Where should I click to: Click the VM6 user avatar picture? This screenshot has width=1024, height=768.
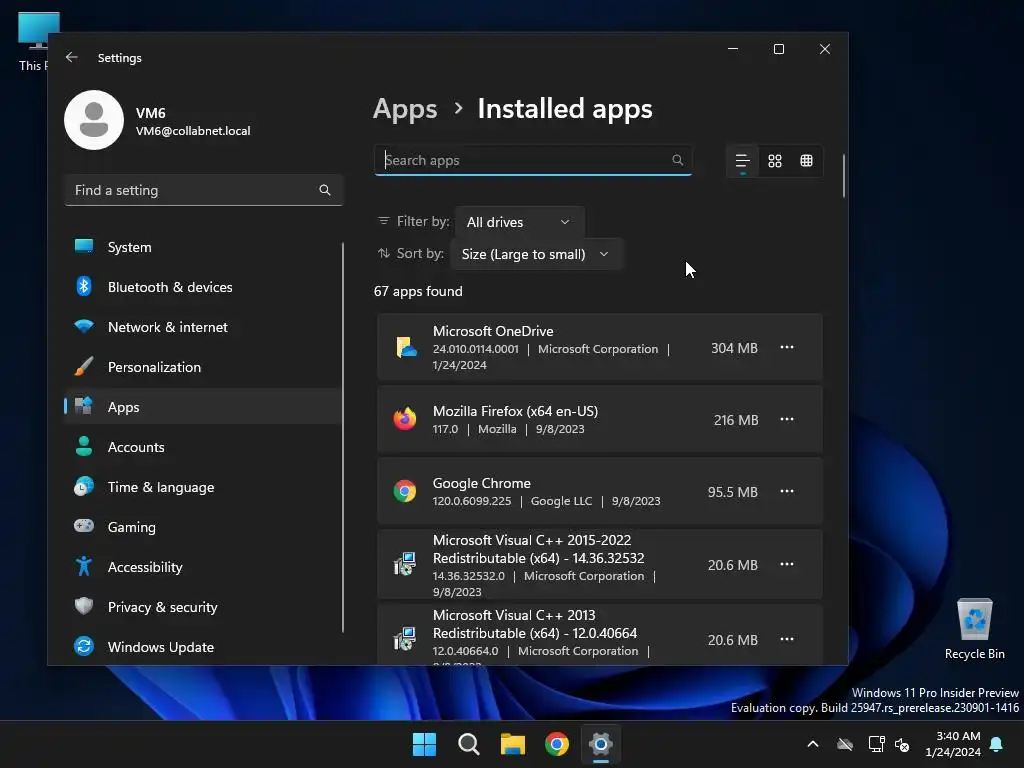tap(94, 120)
